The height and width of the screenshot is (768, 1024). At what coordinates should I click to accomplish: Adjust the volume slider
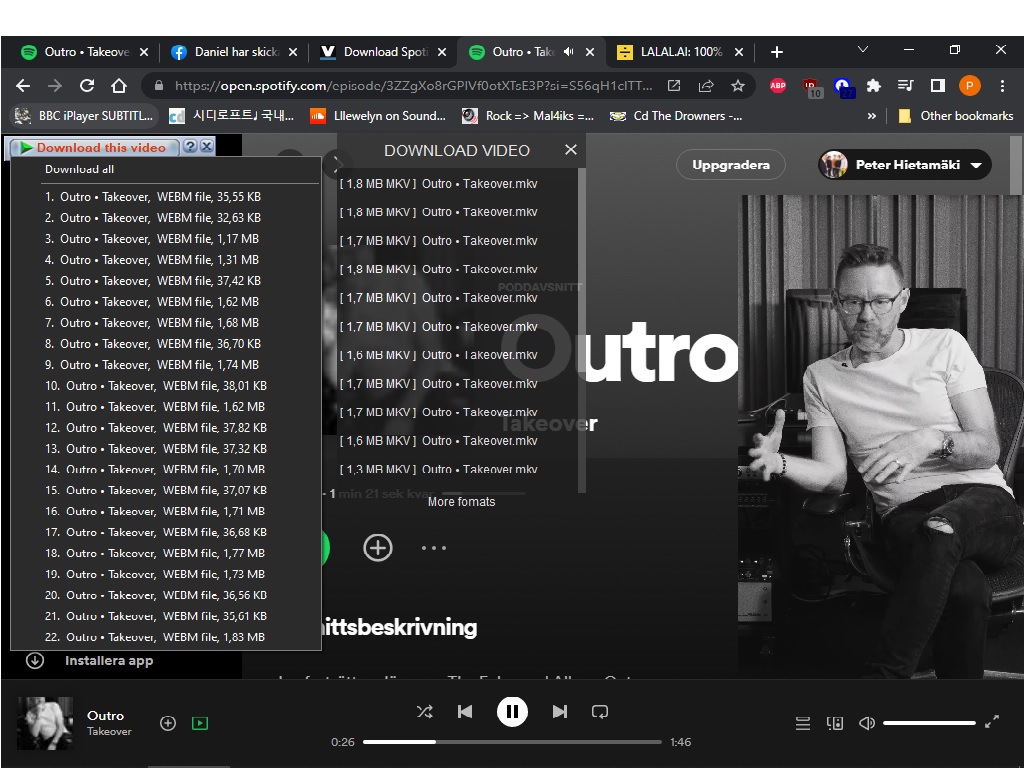tap(929, 723)
